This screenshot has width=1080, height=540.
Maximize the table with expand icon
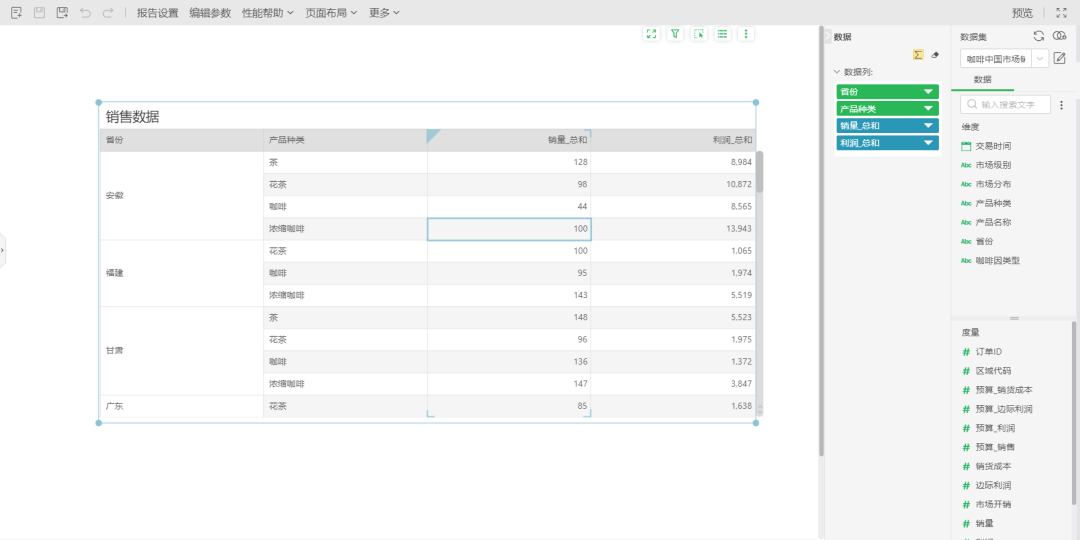point(652,34)
